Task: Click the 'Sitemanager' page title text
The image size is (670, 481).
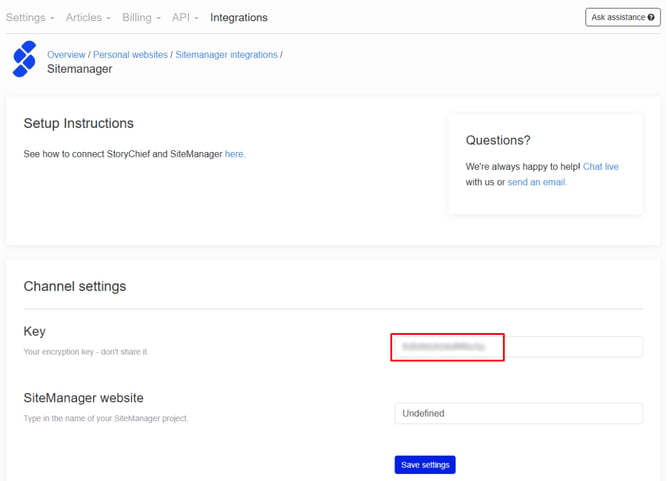Action: (x=79, y=69)
